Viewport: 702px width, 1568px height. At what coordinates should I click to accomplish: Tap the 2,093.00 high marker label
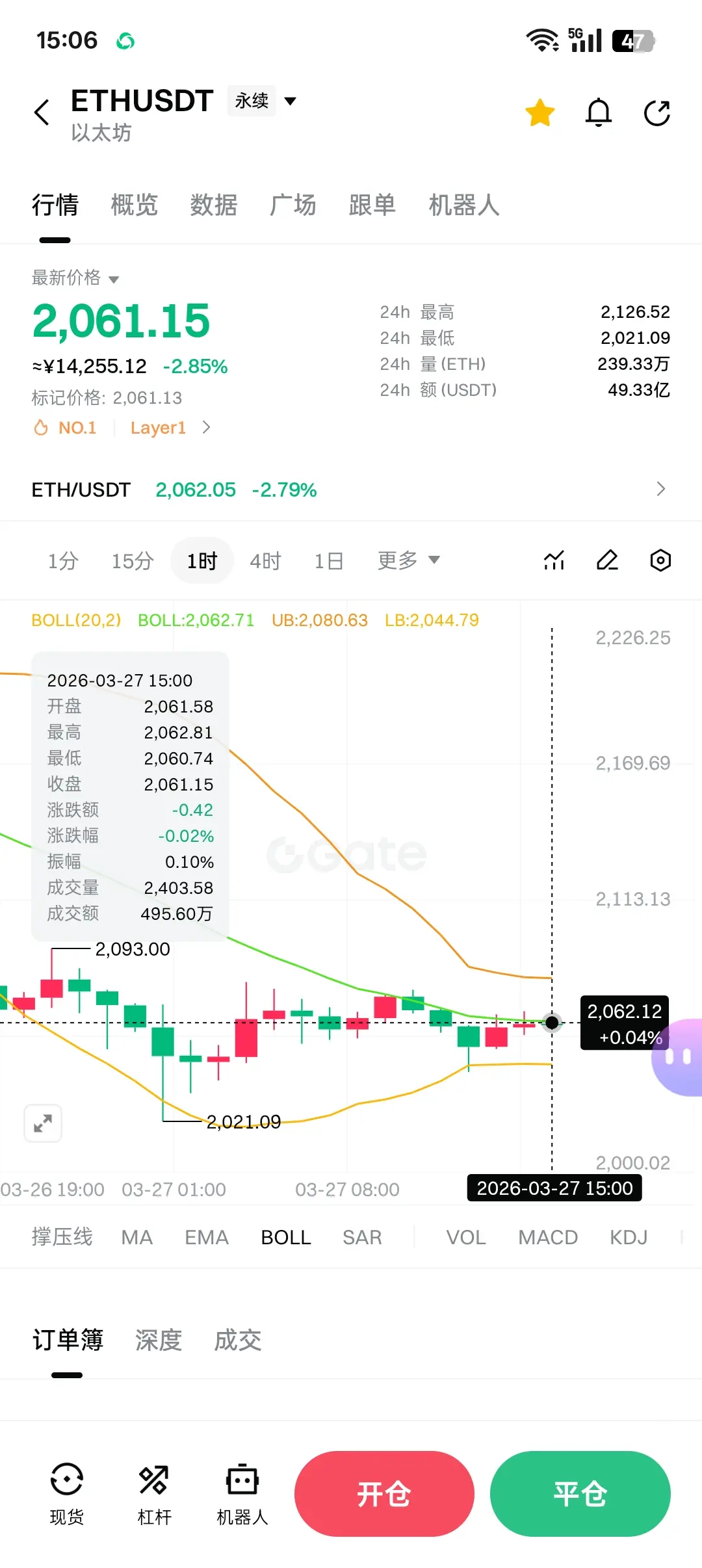133,949
